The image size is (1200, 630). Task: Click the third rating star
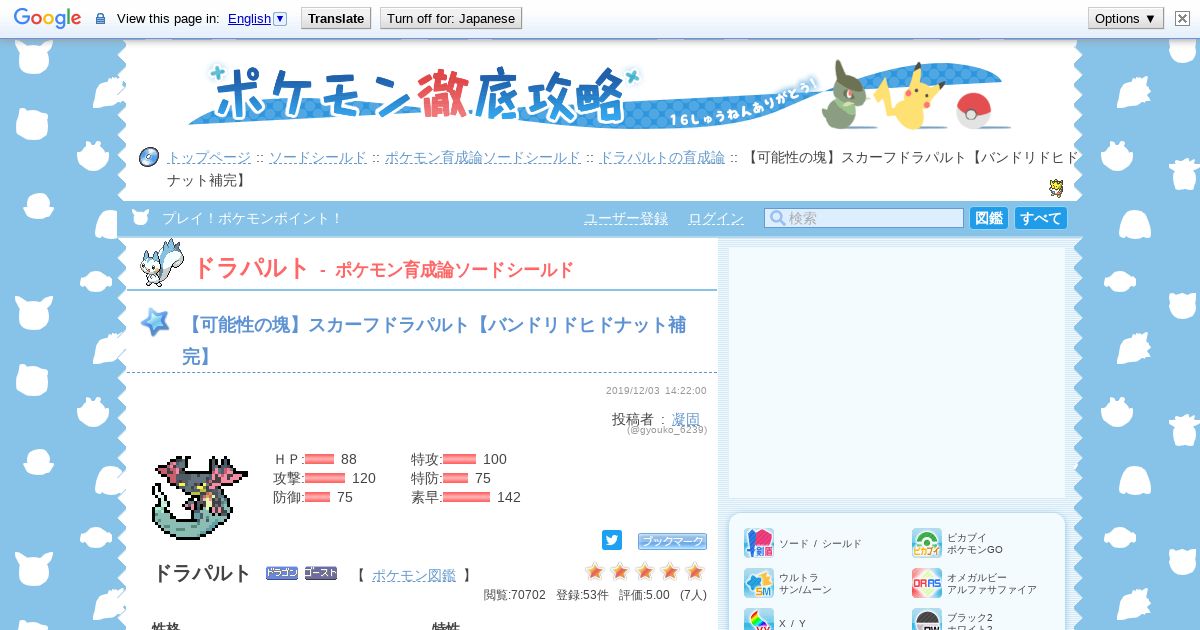[x=645, y=571]
